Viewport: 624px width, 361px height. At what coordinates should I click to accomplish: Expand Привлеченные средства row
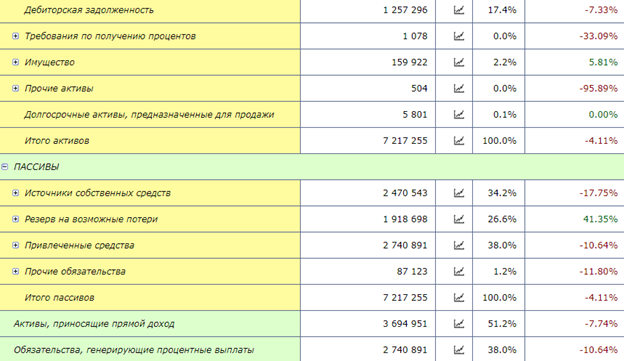[16, 245]
